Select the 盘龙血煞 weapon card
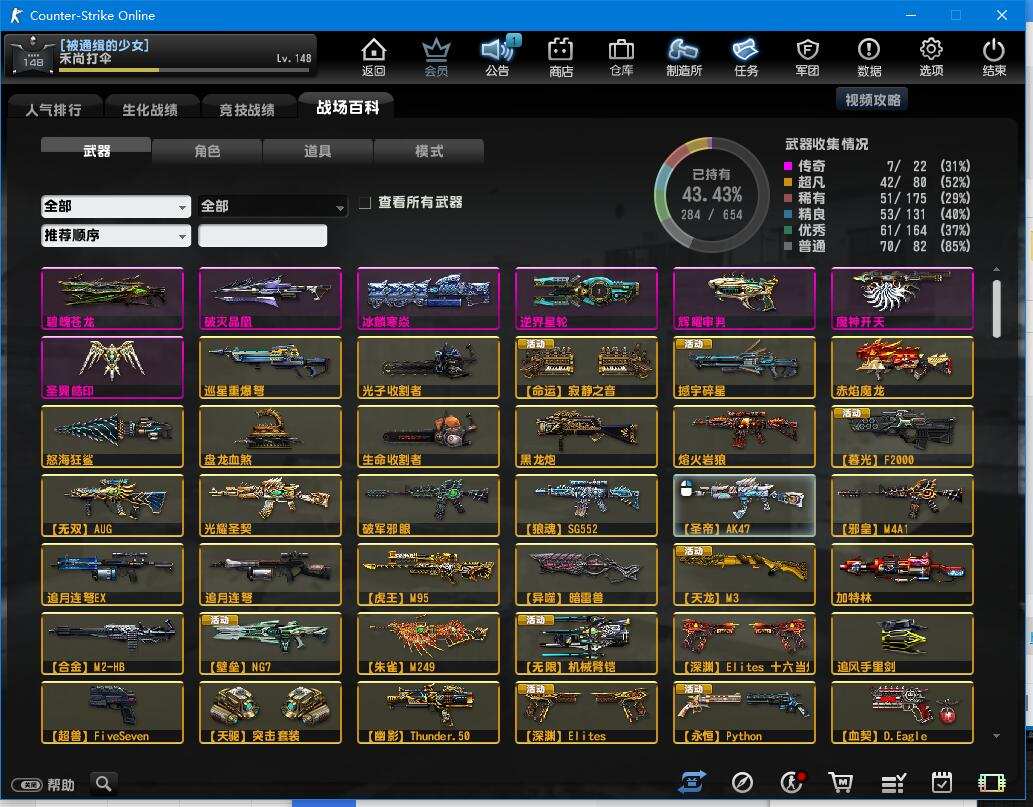Viewport: 1033px width, 807px height. point(270,437)
